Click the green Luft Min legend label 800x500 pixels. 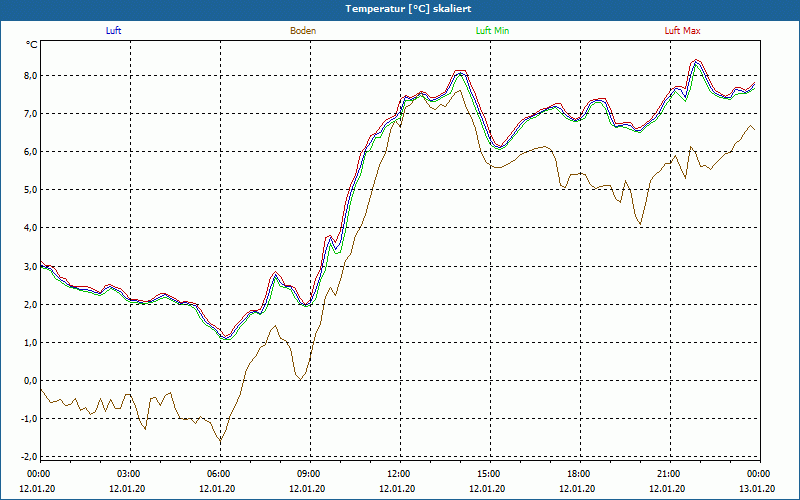pyautogui.click(x=492, y=31)
